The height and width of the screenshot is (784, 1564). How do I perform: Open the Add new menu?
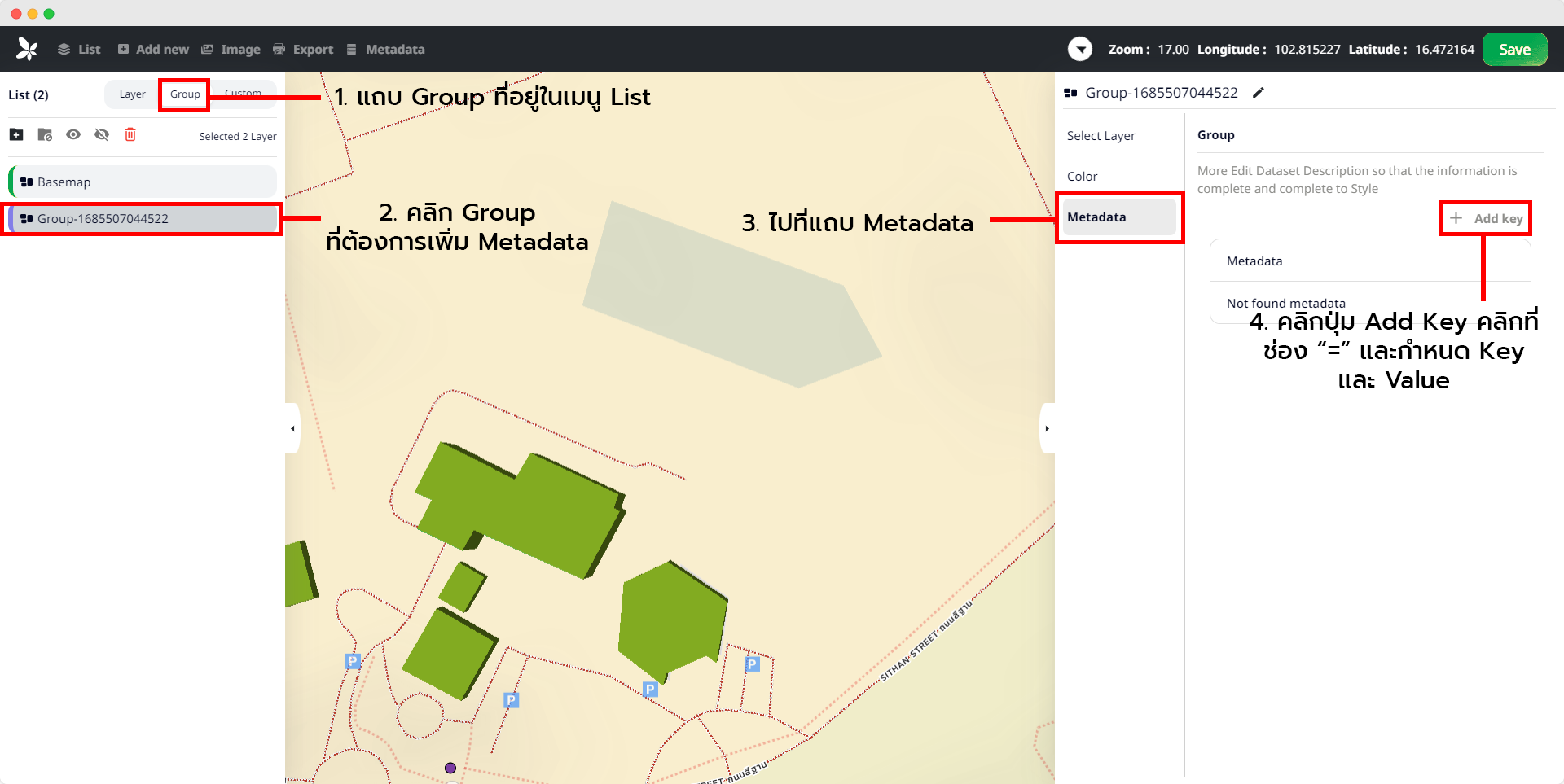point(153,49)
